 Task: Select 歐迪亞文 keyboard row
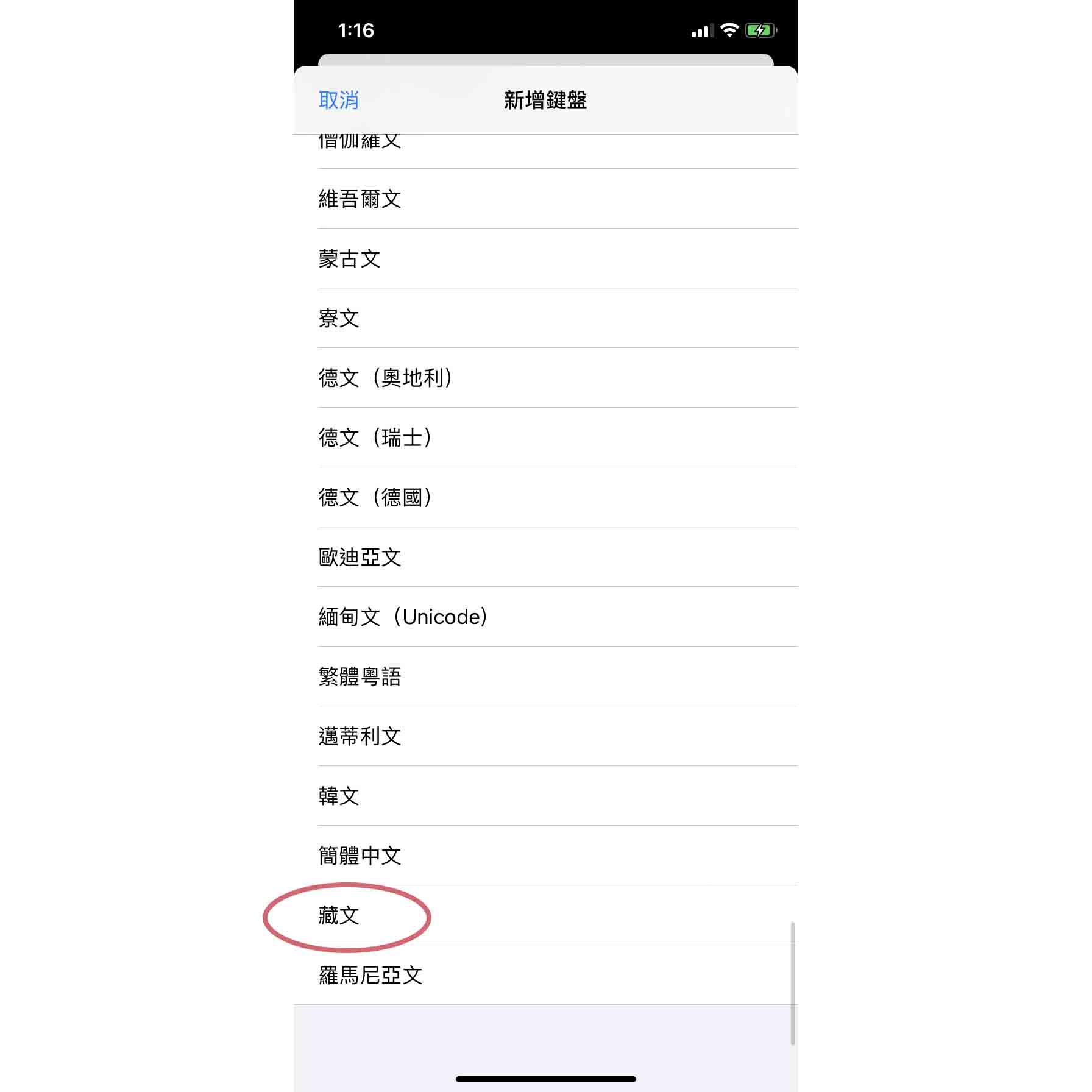tap(546, 557)
